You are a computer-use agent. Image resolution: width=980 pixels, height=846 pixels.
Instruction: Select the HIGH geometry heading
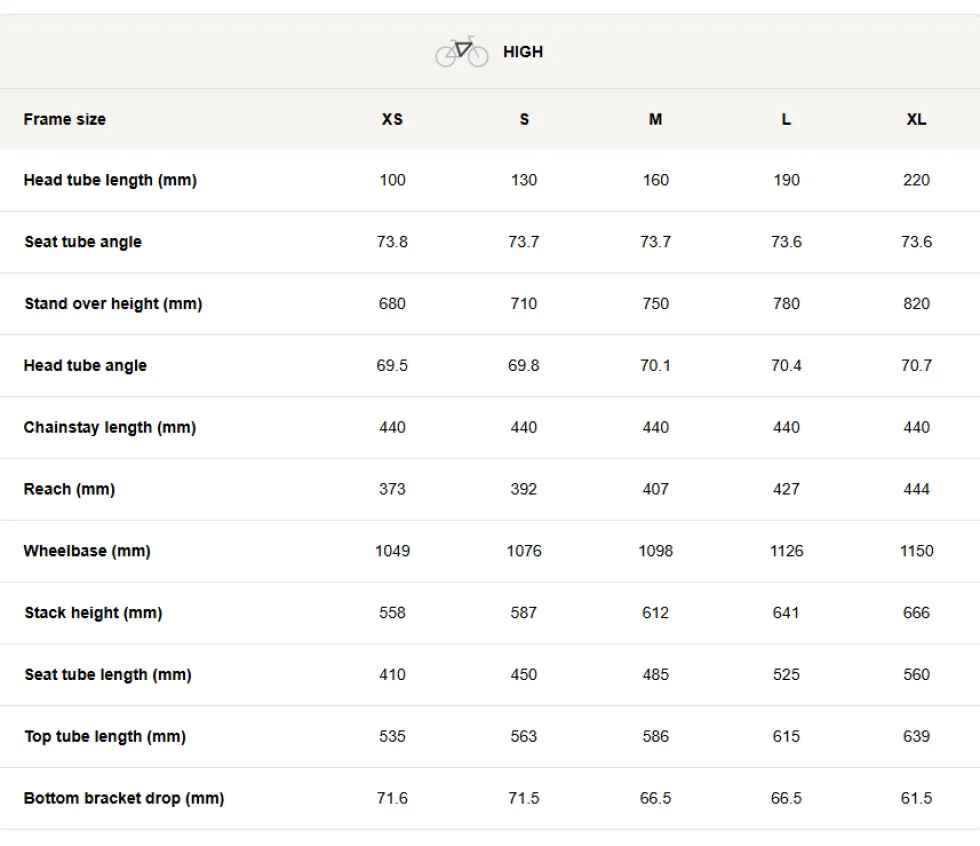click(523, 52)
